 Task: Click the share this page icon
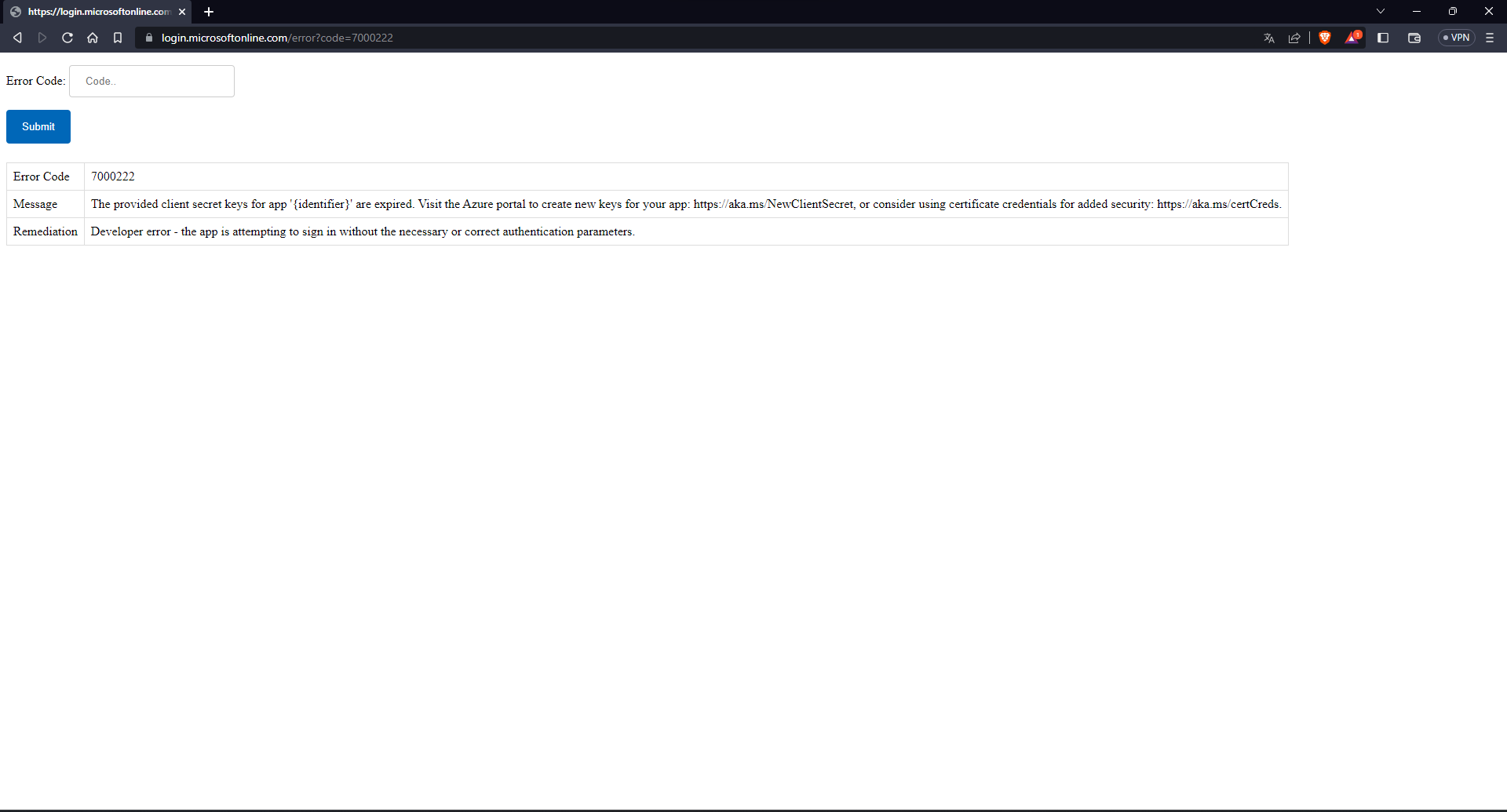tap(1294, 38)
